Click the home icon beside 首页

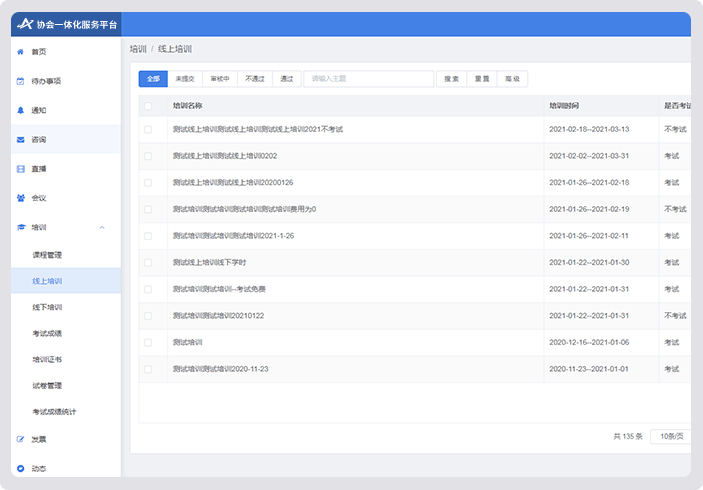pyautogui.click(x=20, y=51)
